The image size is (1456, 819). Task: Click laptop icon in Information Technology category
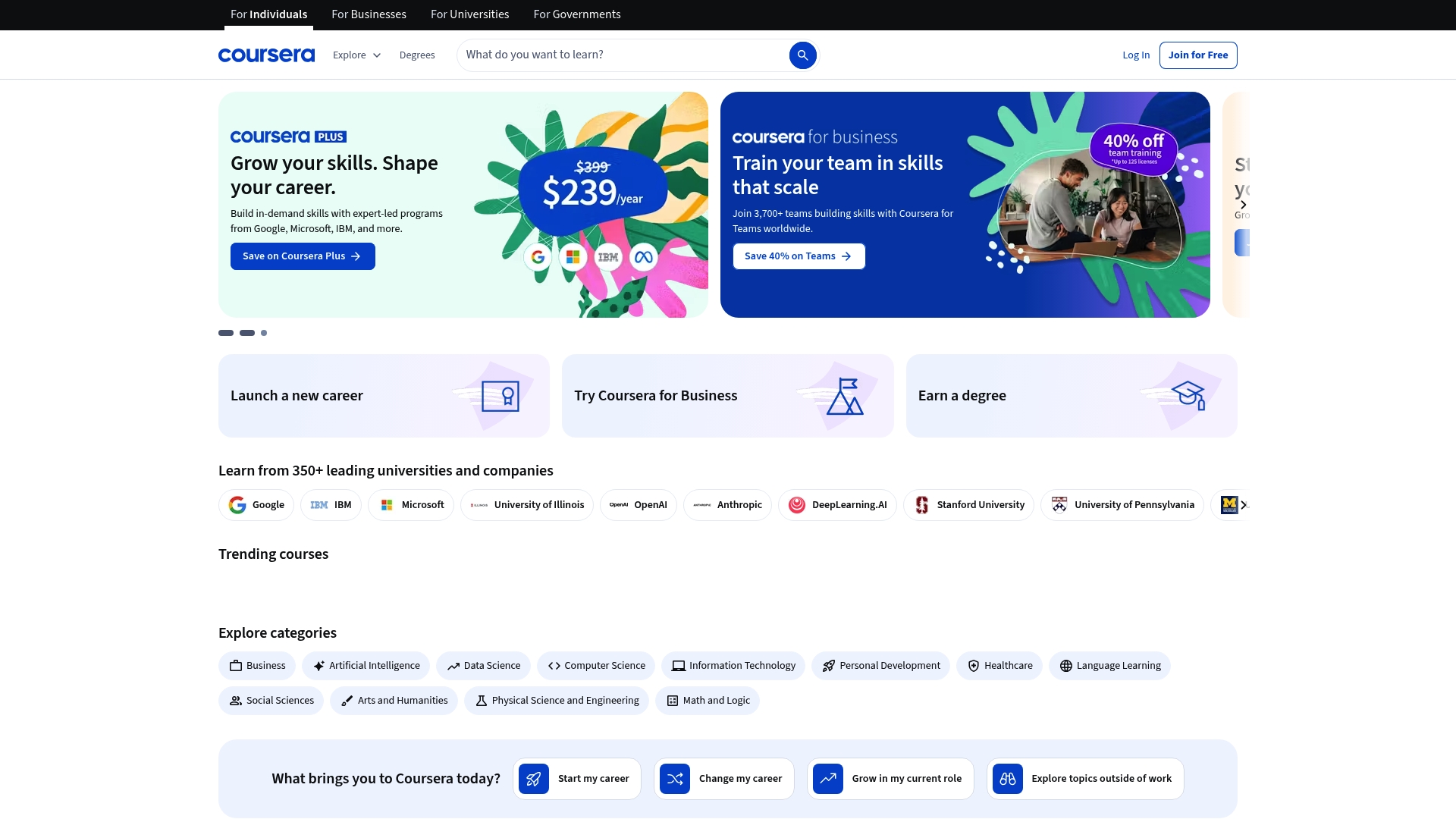[x=679, y=666]
